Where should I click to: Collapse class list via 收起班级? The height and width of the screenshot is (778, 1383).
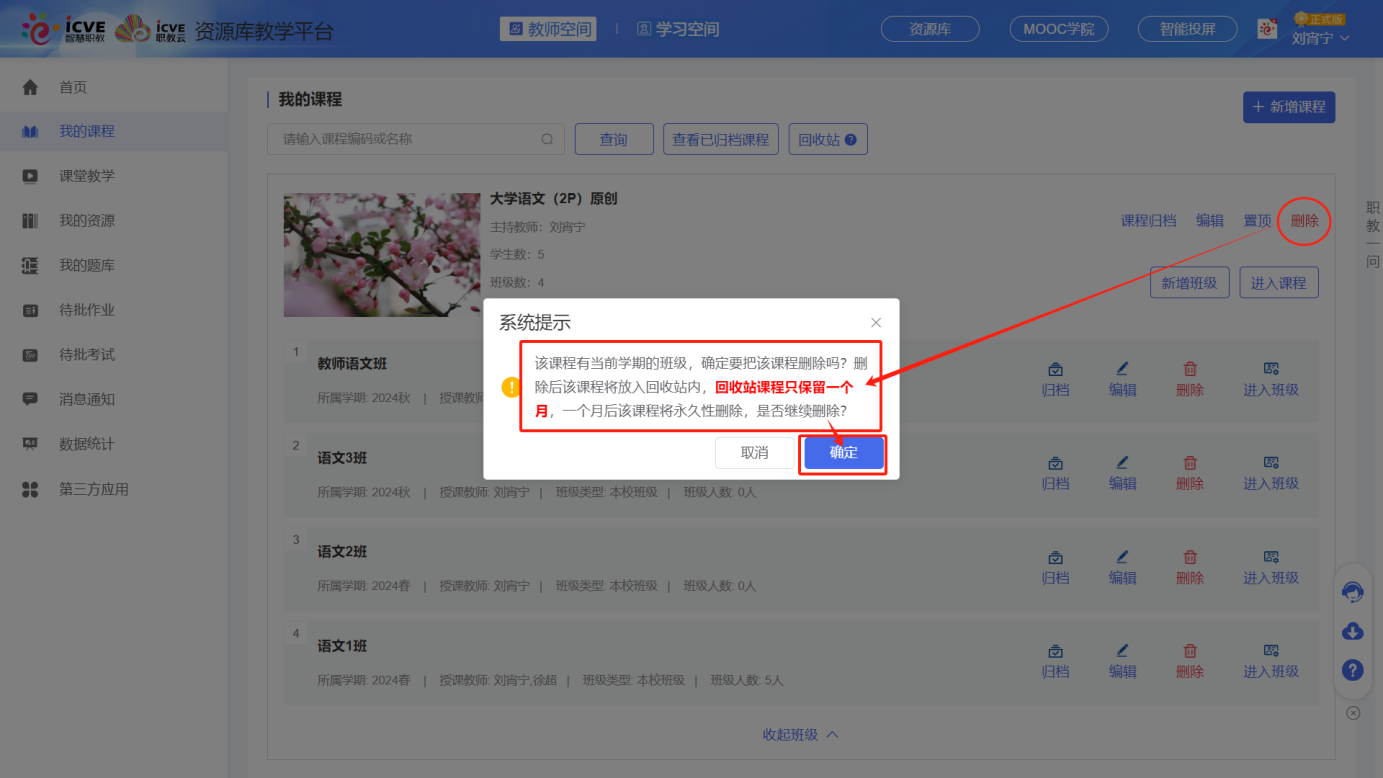tap(800, 735)
